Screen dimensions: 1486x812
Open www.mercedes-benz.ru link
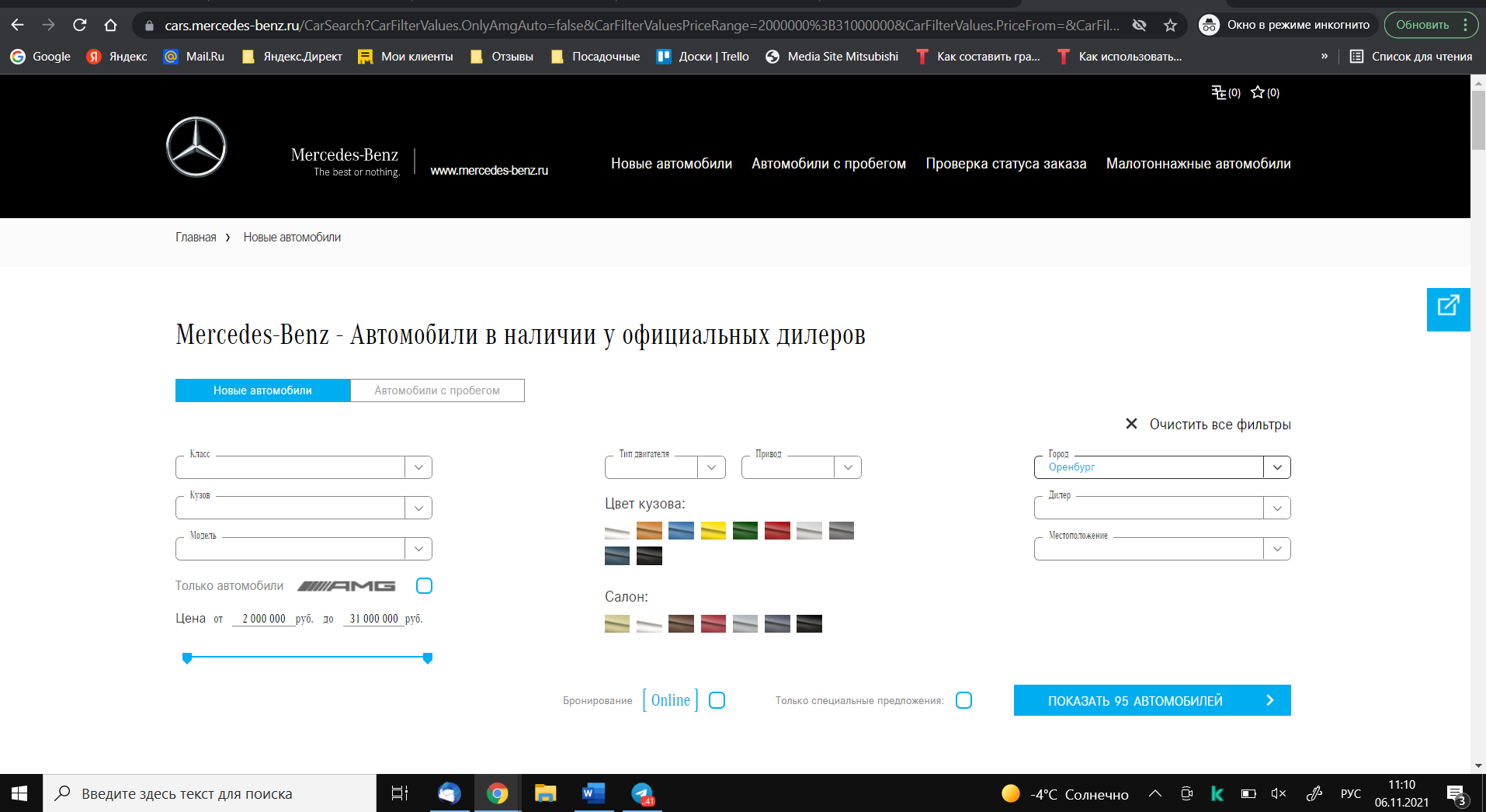point(489,171)
